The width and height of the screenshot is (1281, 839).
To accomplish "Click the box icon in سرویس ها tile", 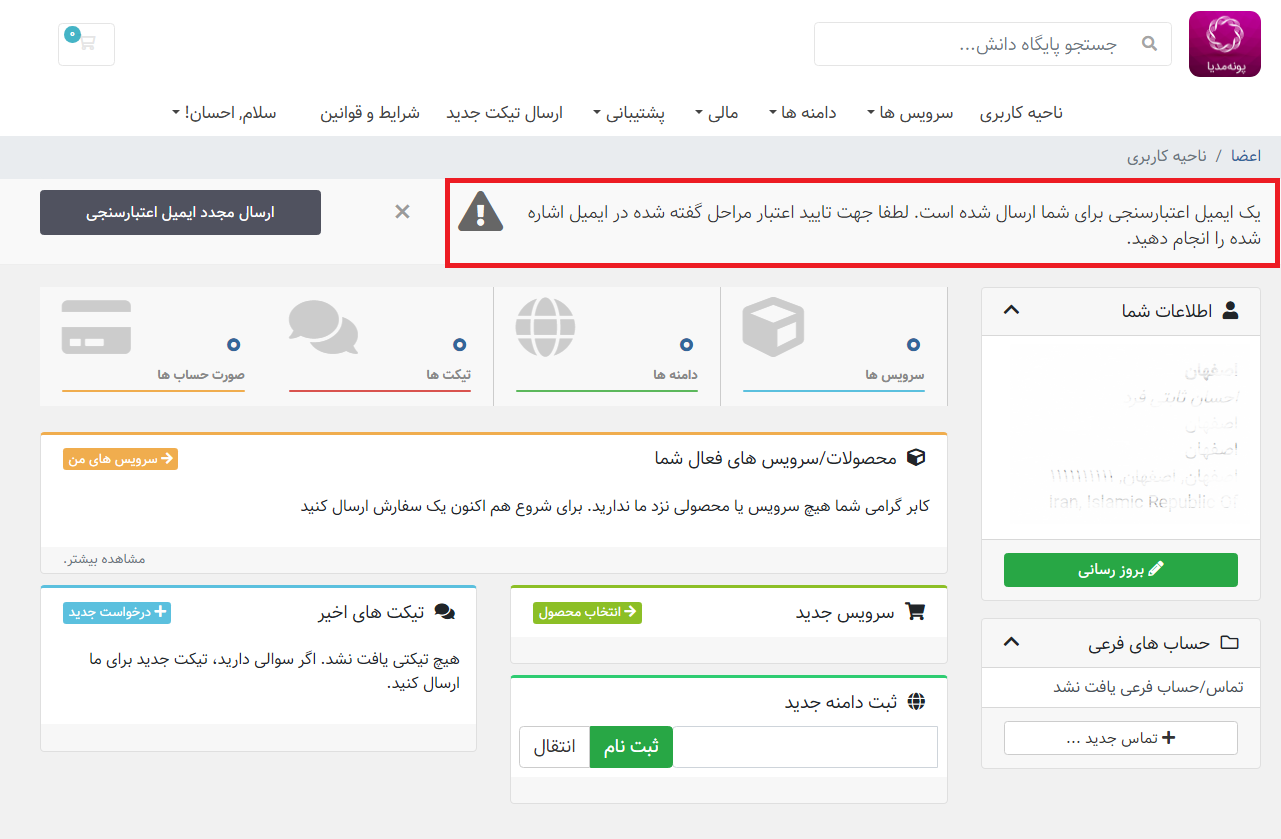I will (x=773, y=329).
